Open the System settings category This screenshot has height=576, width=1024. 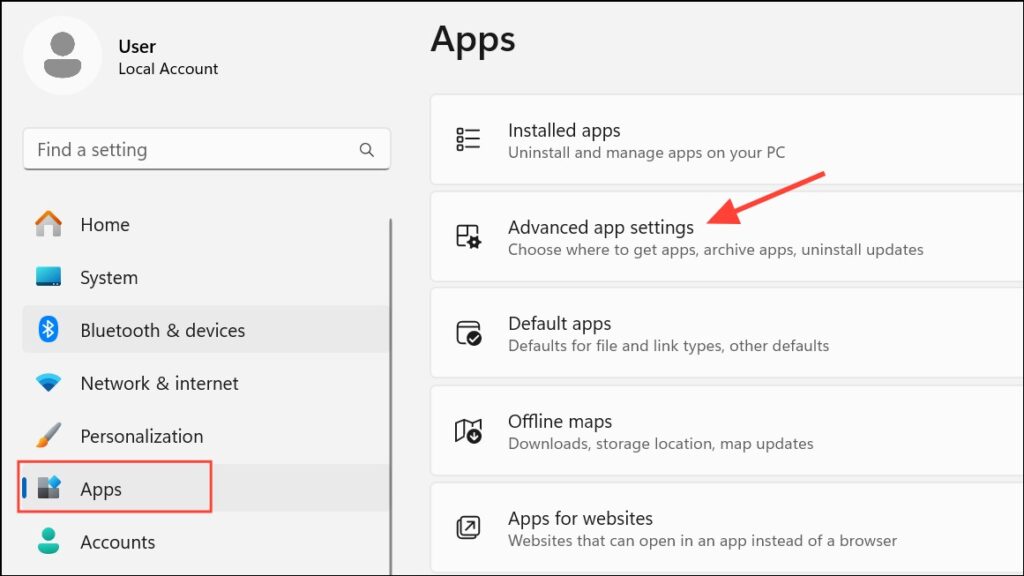pyautogui.click(x=206, y=278)
